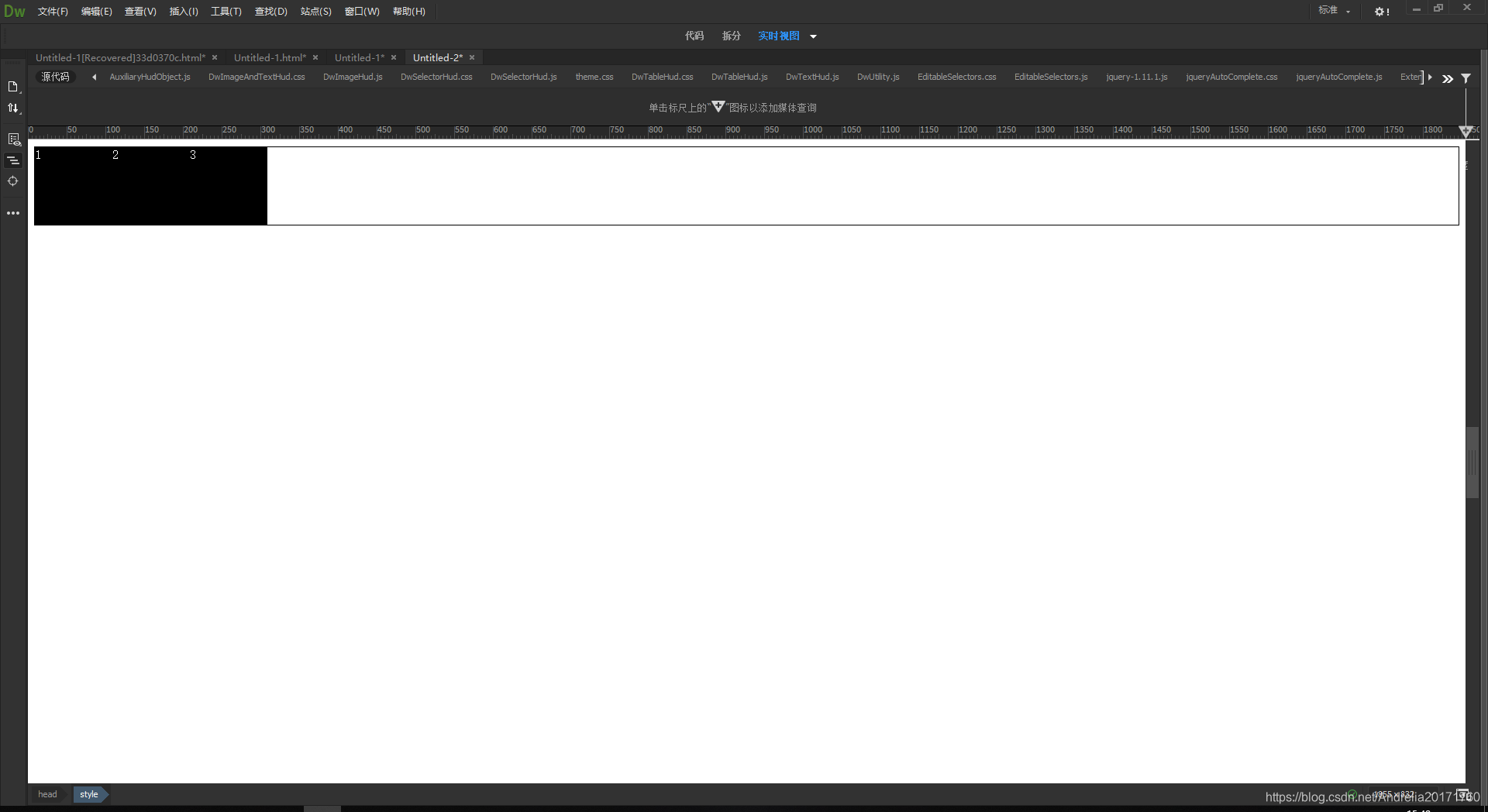Open related file DwSelectorHud.js

click(x=524, y=77)
